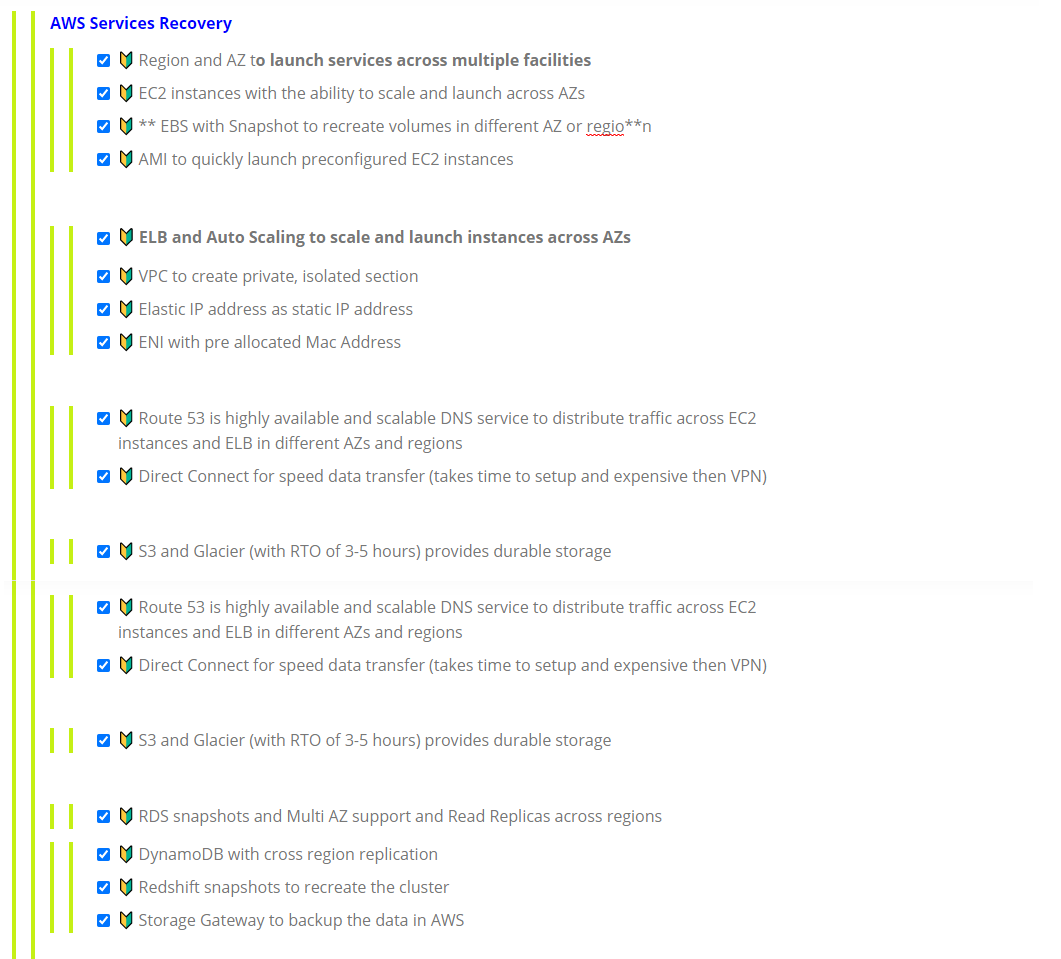Click text 'VPC to create private, isolated section'
The width and height of the screenshot is (1061, 959).
tap(278, 277)
